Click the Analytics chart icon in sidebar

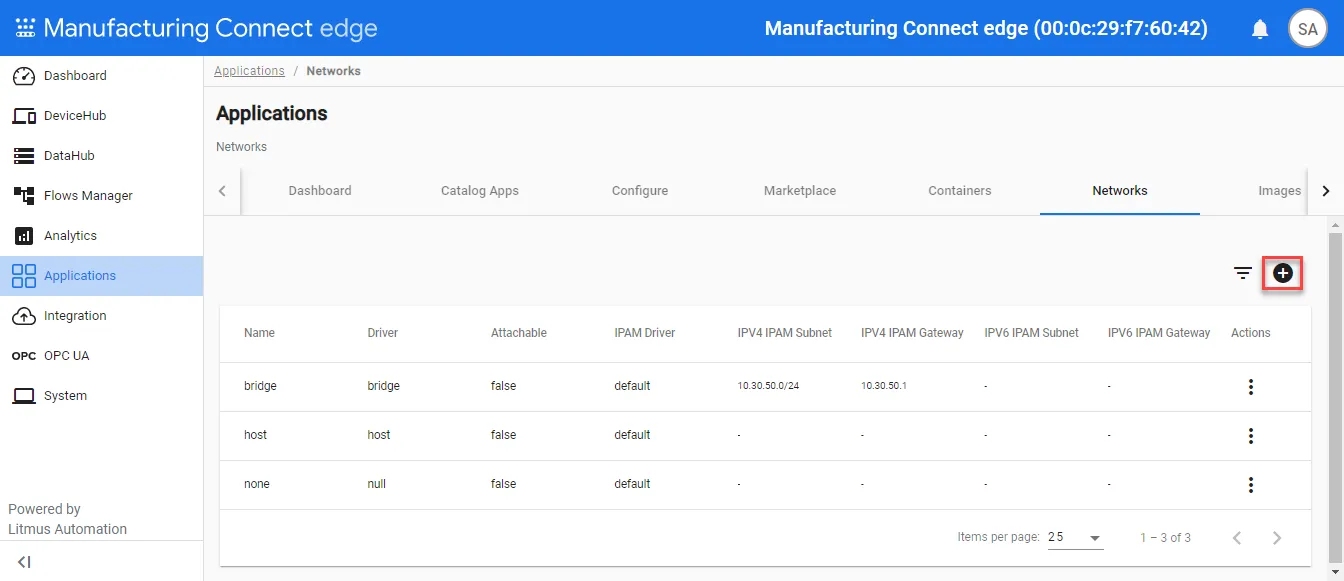click(x=24, y=236)
